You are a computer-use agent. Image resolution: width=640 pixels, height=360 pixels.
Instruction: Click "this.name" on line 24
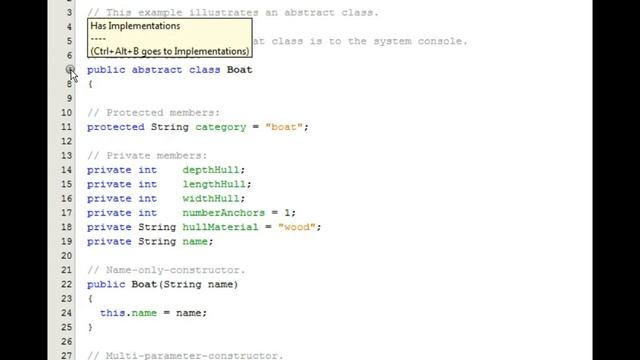(x=129, y=313)
